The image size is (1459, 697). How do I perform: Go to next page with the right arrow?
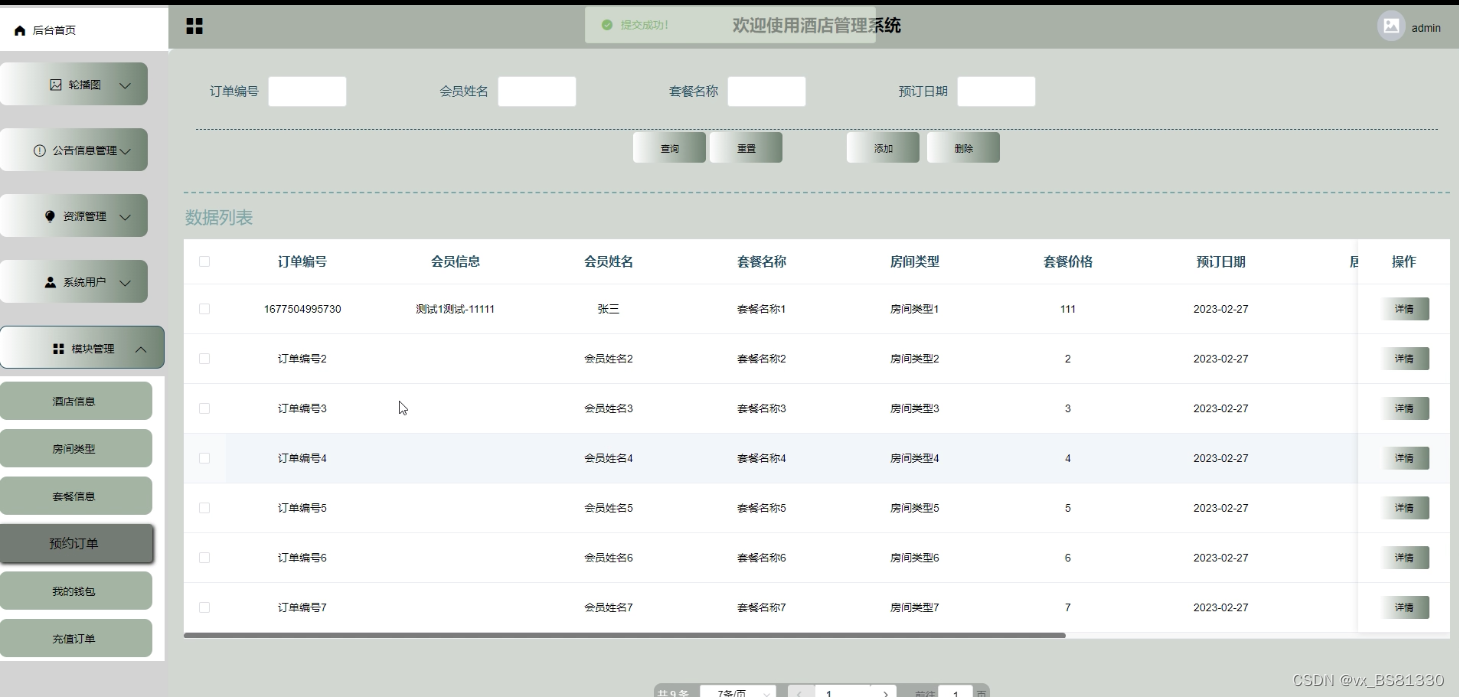click(x=885, y=693)
